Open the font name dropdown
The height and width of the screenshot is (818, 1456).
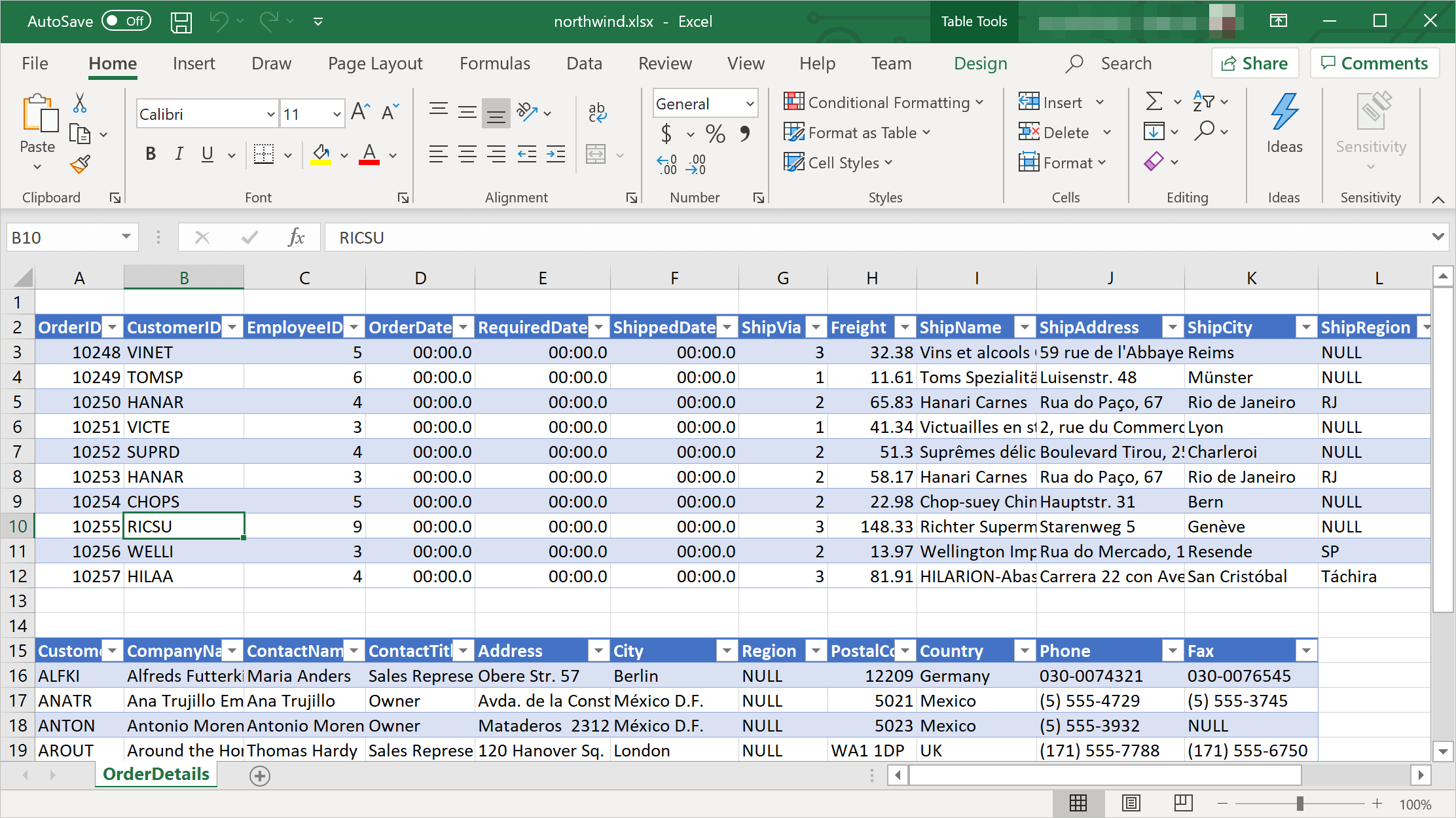(x=271, y=115)
